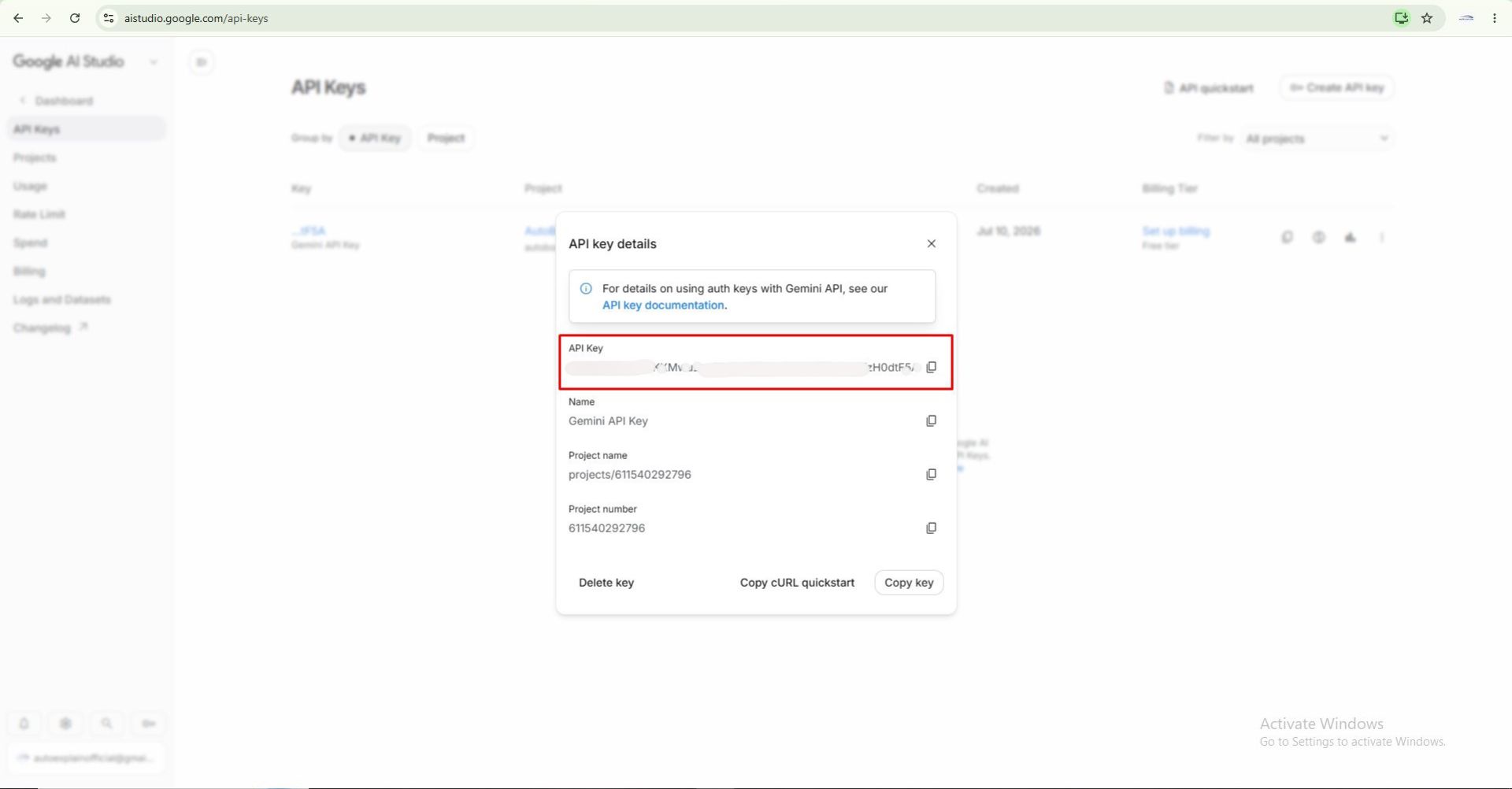Viewport: 1512px width, 789px height.
Task: Expand the Google AI Studio dropdown chevron
Action: pos(154,62)
